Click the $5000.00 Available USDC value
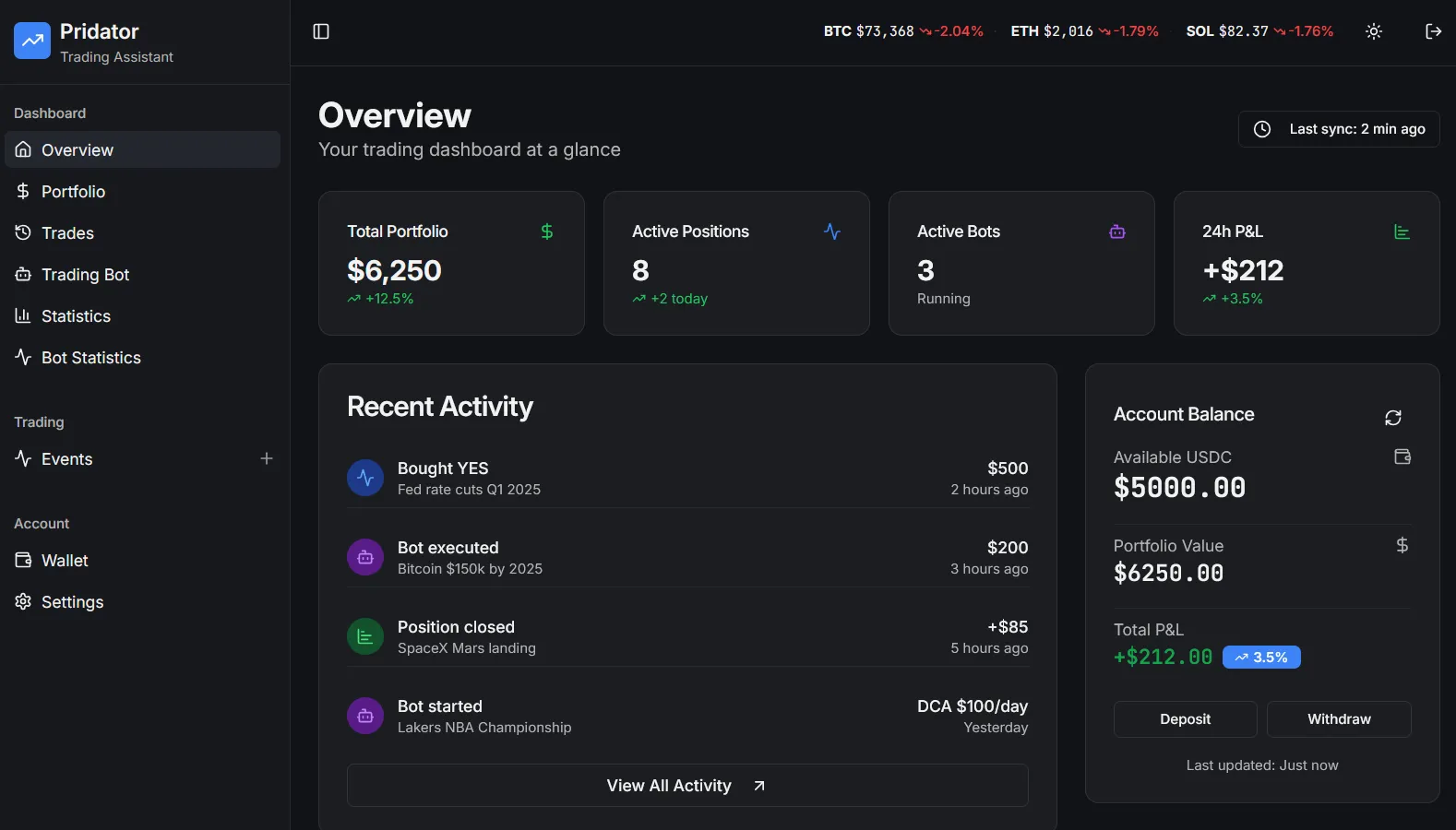Screen dimensions: 1456x830 click(1179, 487)
